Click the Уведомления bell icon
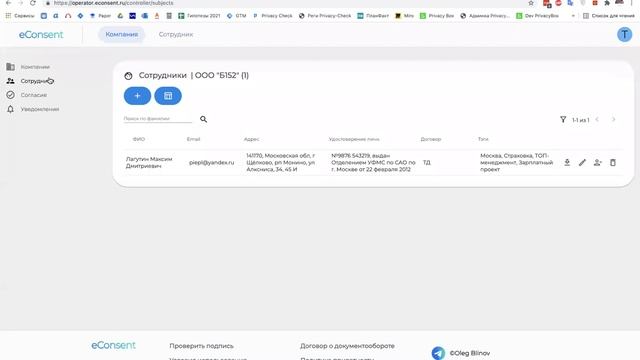 10,109
